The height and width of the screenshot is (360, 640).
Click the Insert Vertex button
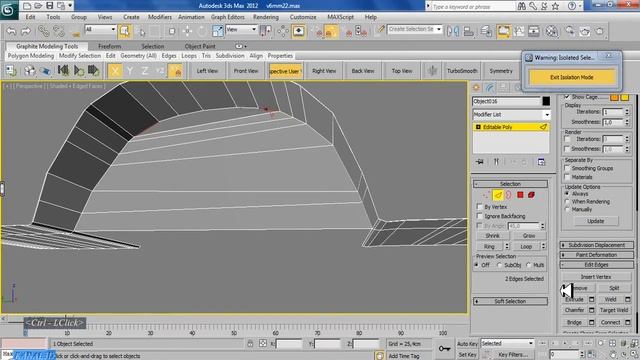596,277
